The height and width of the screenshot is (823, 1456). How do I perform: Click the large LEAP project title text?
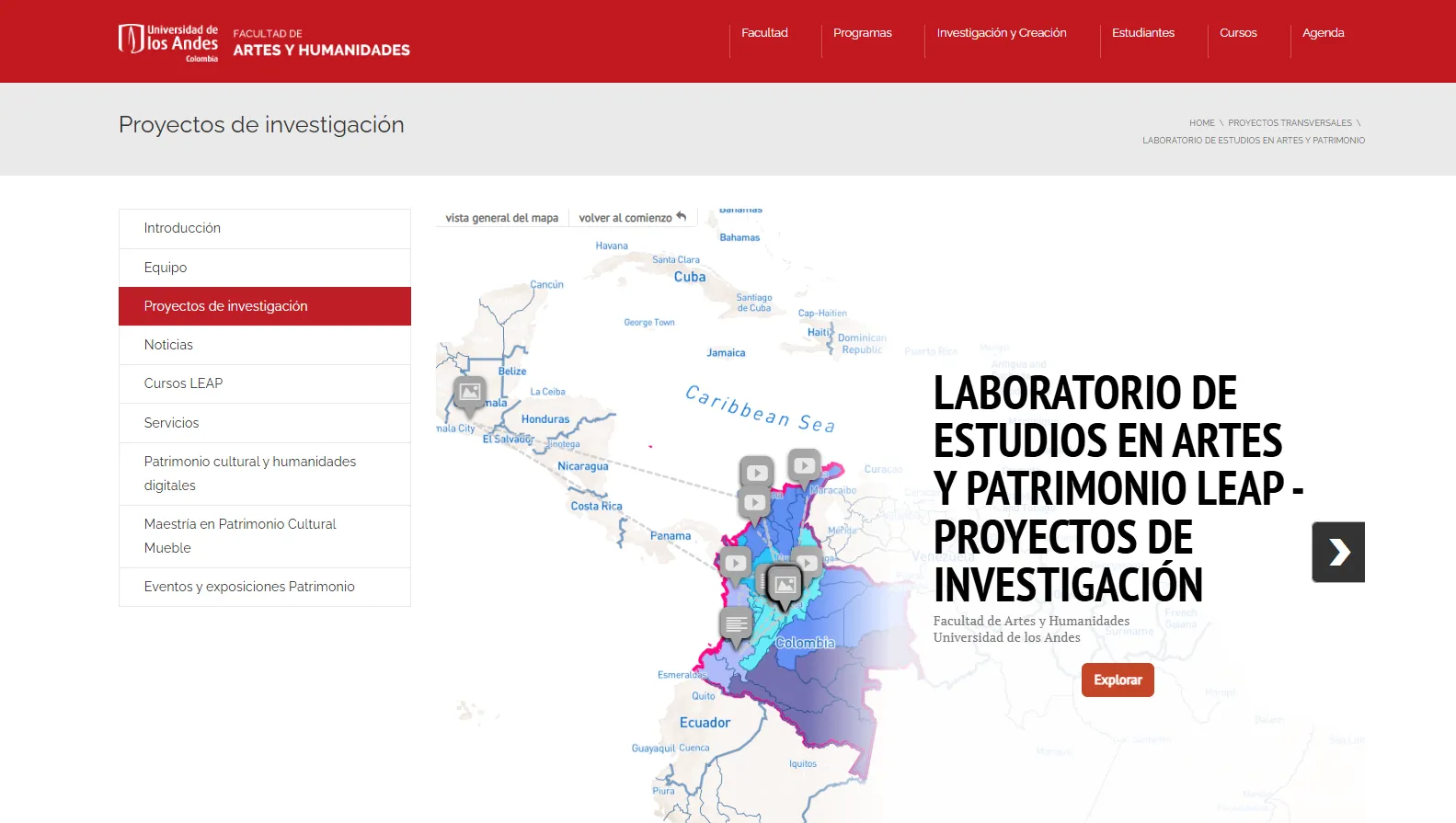click(1118, 488)
